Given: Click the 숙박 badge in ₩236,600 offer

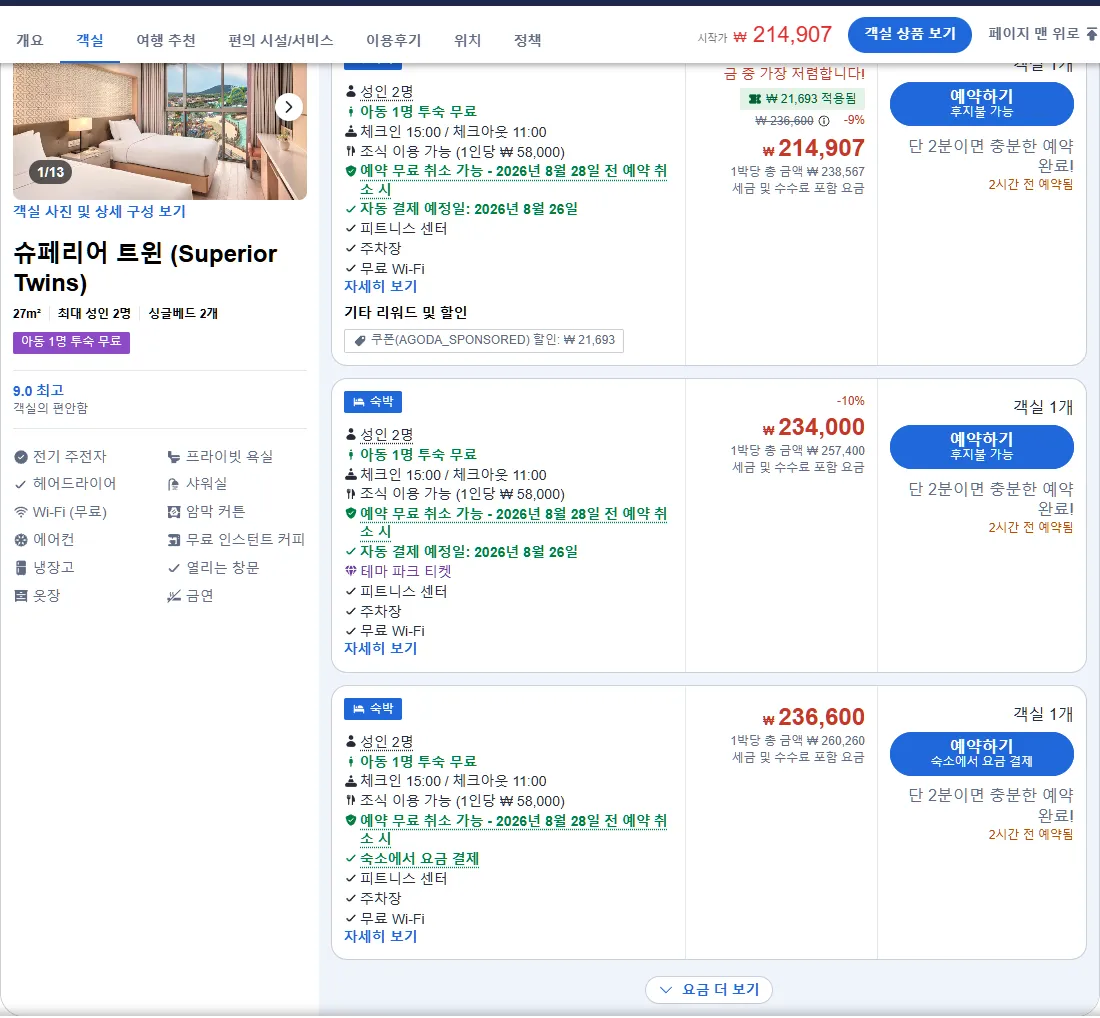Looking at the screenshot, I should click(x=373, y=709).
